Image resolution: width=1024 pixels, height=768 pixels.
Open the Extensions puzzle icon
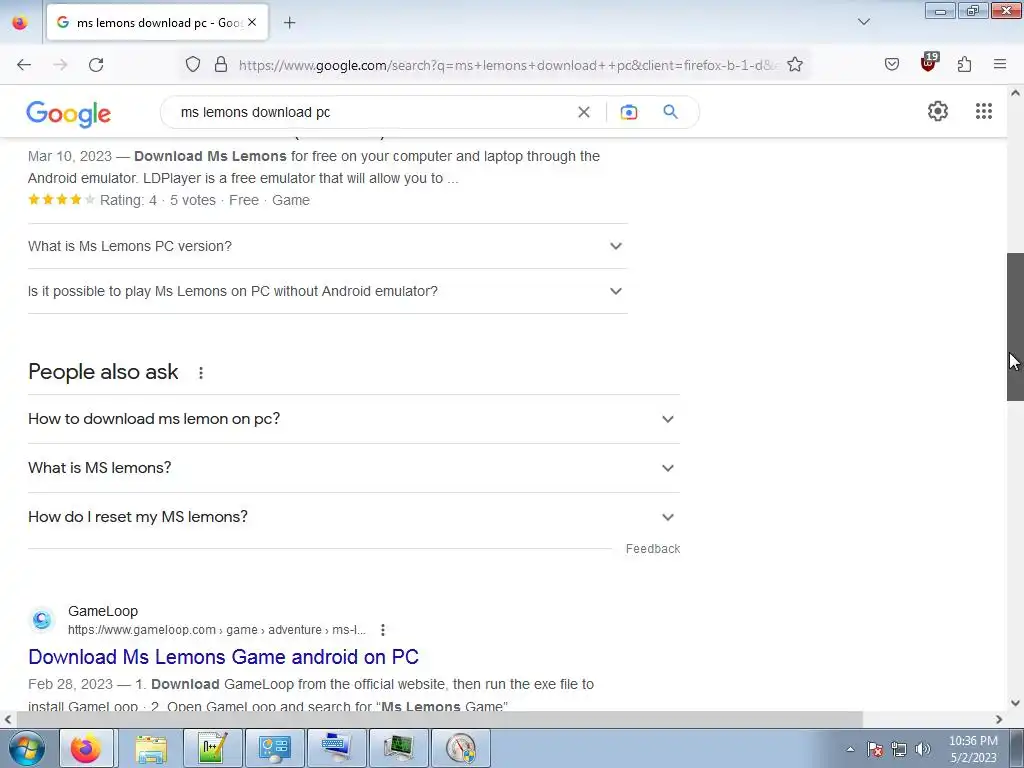click(x=964, y=65)
